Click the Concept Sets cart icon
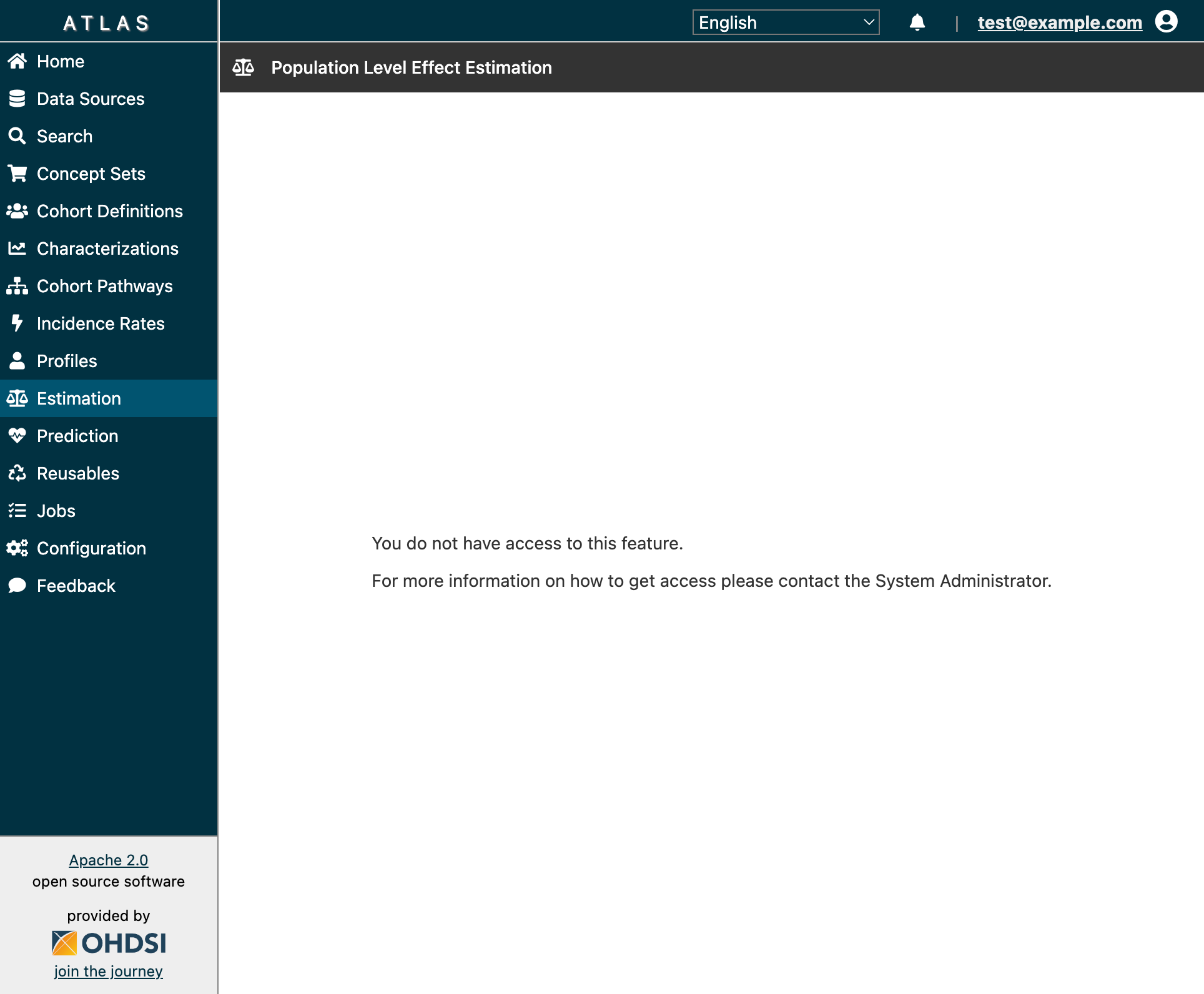The height and width of the screenshot is (994, 1204). 17,173
